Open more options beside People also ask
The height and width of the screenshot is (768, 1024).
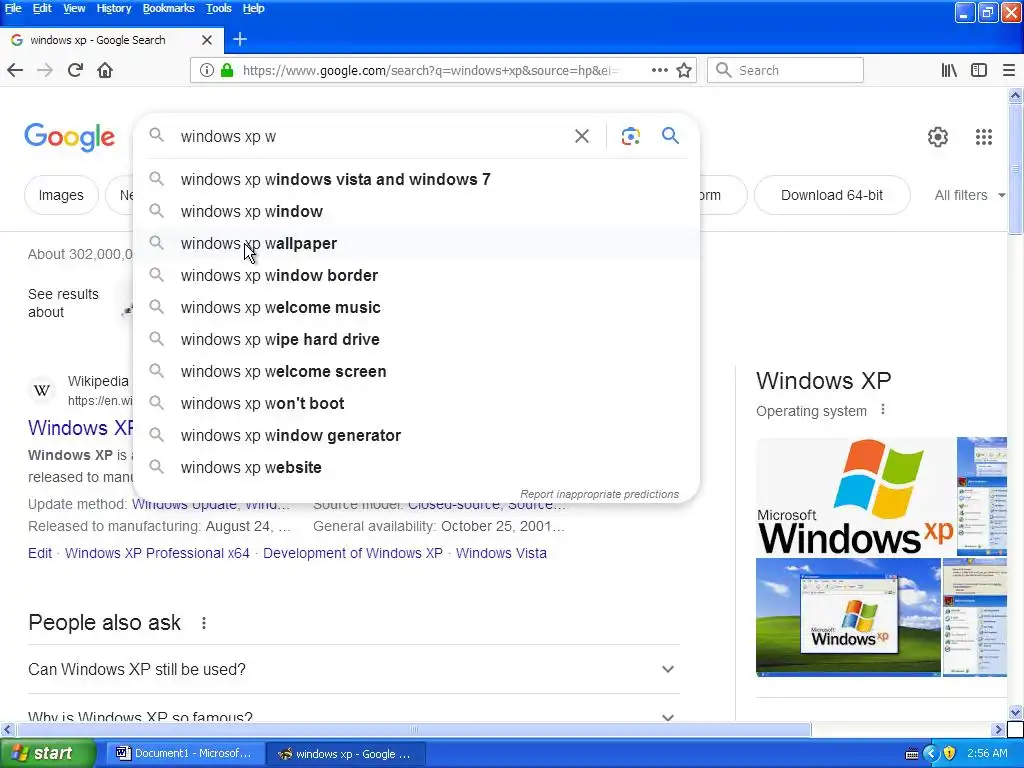click(x=204, y=623)
